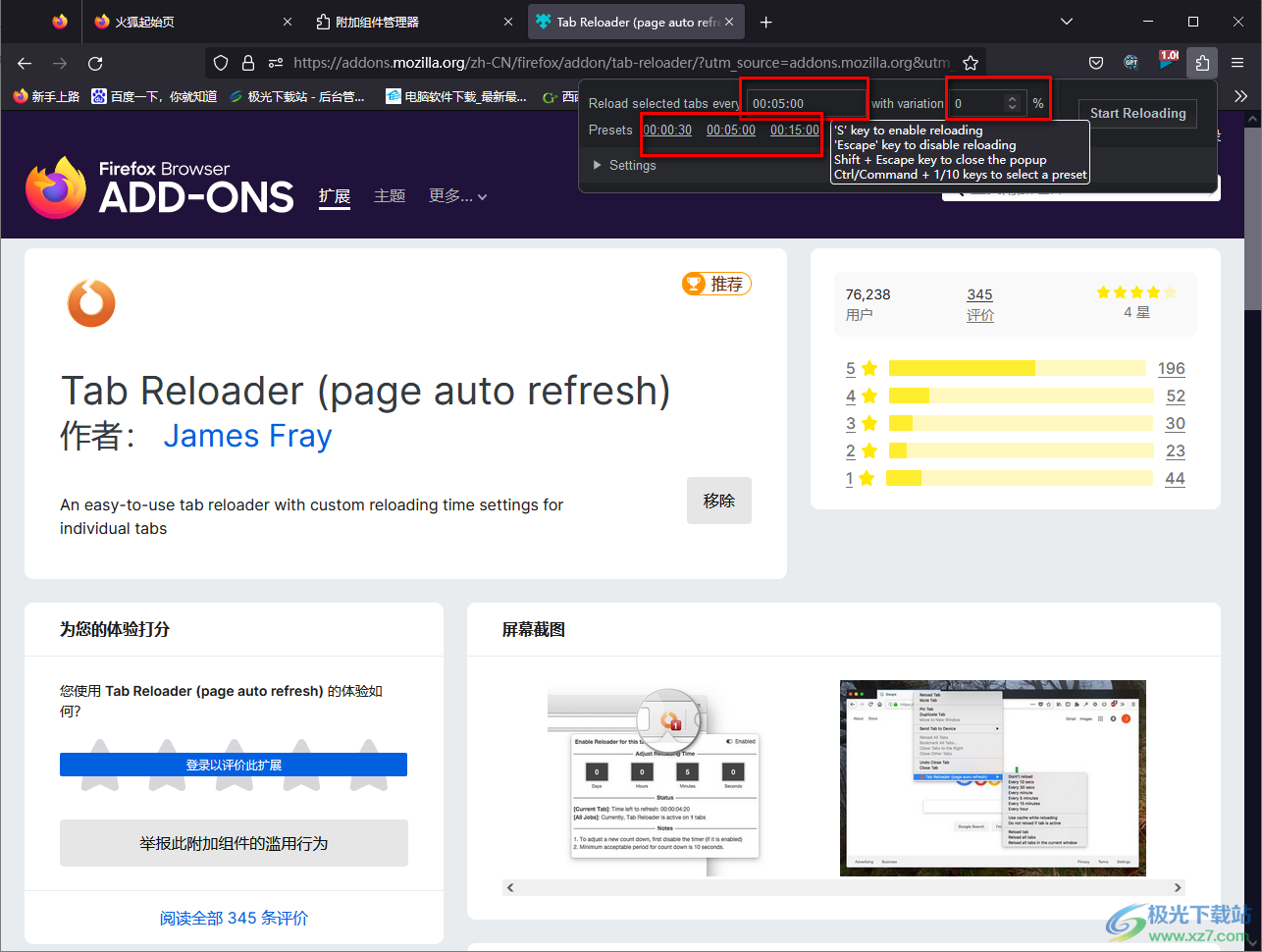The image size is (1262, 952).
Task: Filter reviews by 5 stars
Action: 862,369
